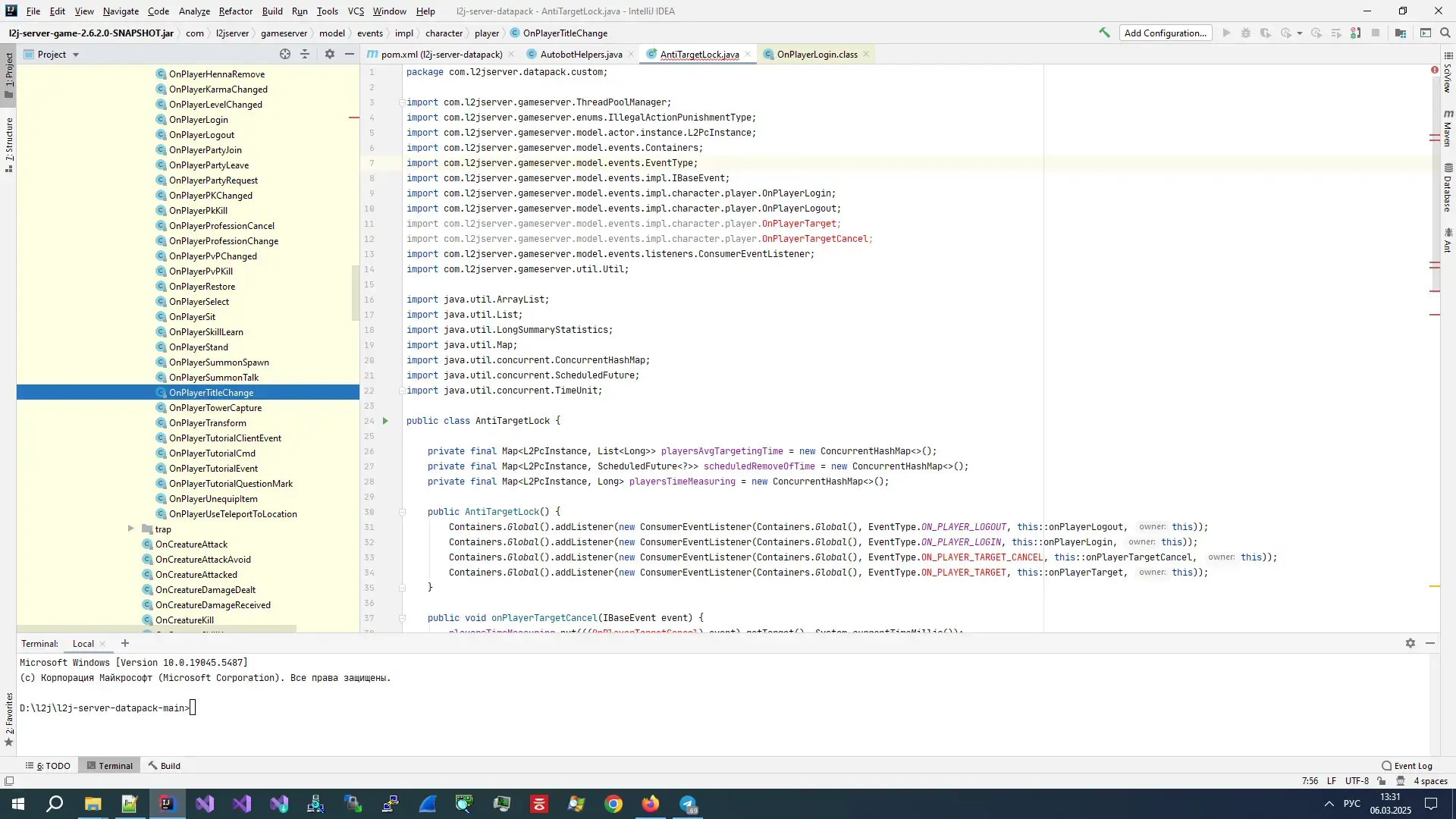Expand the events package in tree
The height and width of the screenshot is (819, 1456).
coord(370,33)
